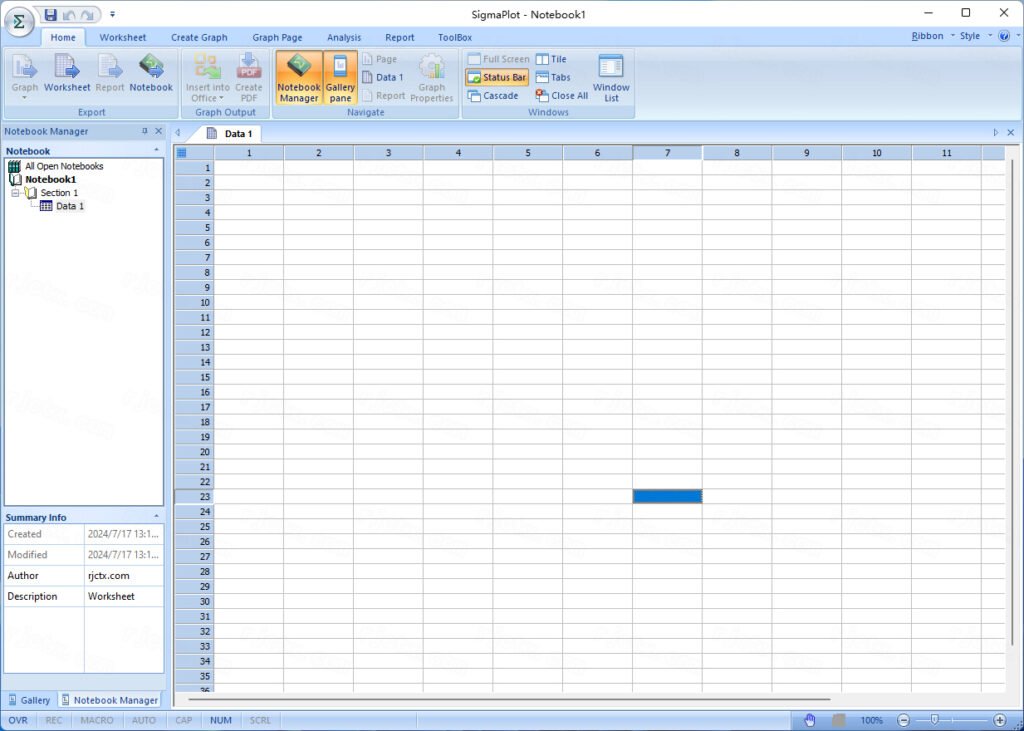Viewport: 1024px width, 731px height.
Task: Open the Create Graph ribbon tab
Action: [199, 37]
